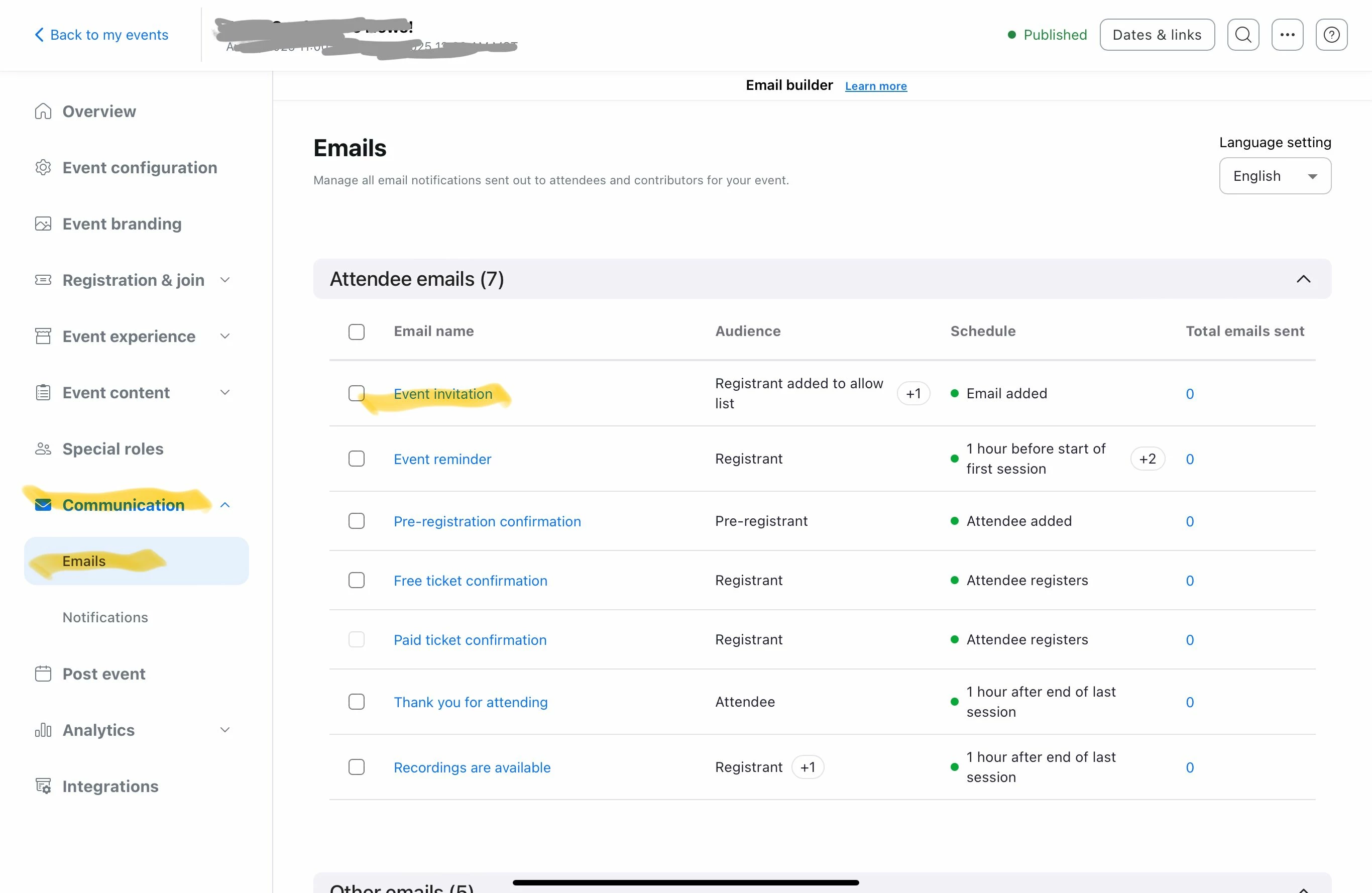The image size is (1372, 893).
Task: Expand the Analytics sidebar chevron
Action: tap(225, 730)
